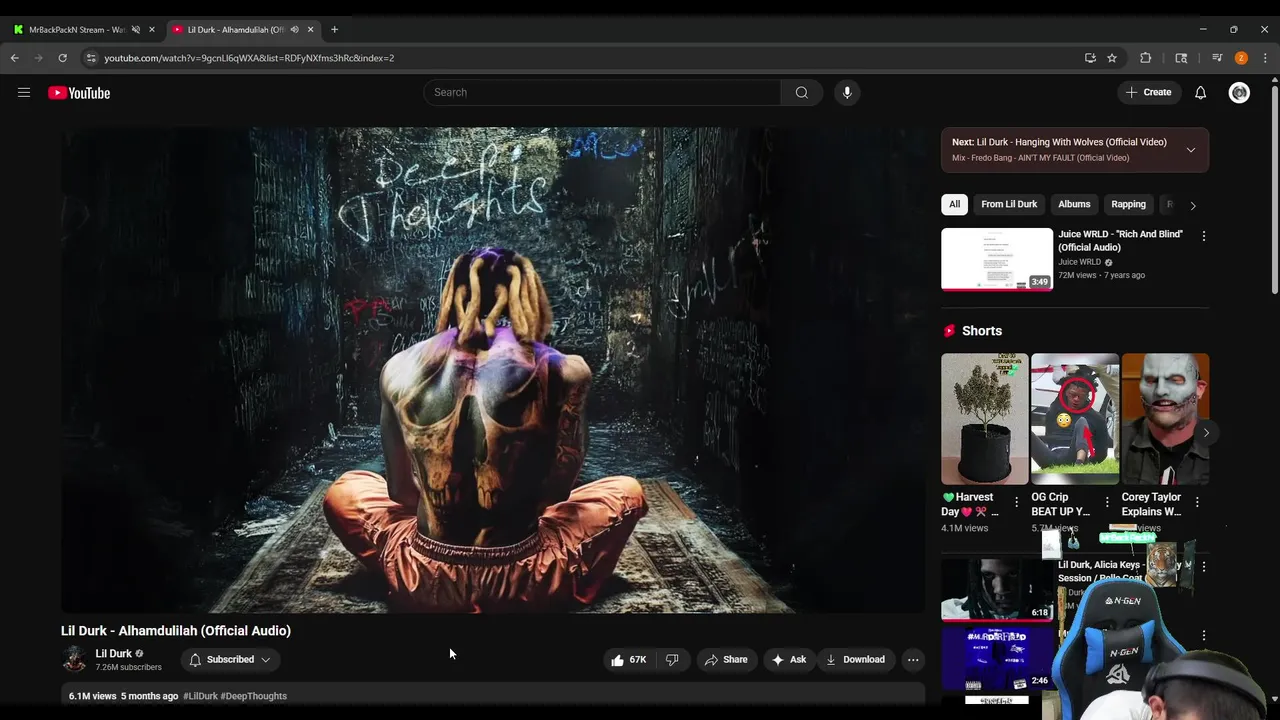Click the search magnifier button

(802, 93)
